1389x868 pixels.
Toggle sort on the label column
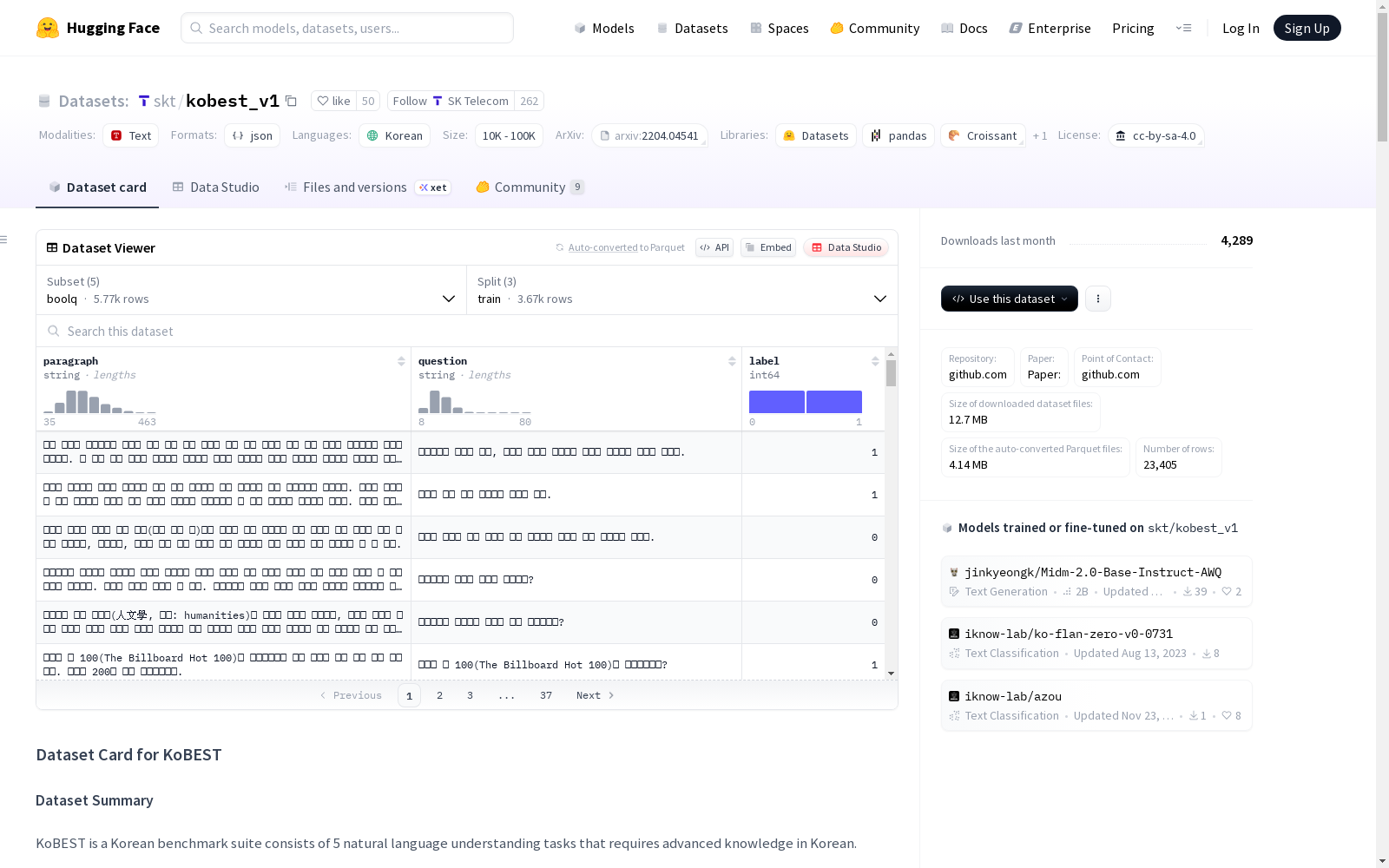coord(875,361)
